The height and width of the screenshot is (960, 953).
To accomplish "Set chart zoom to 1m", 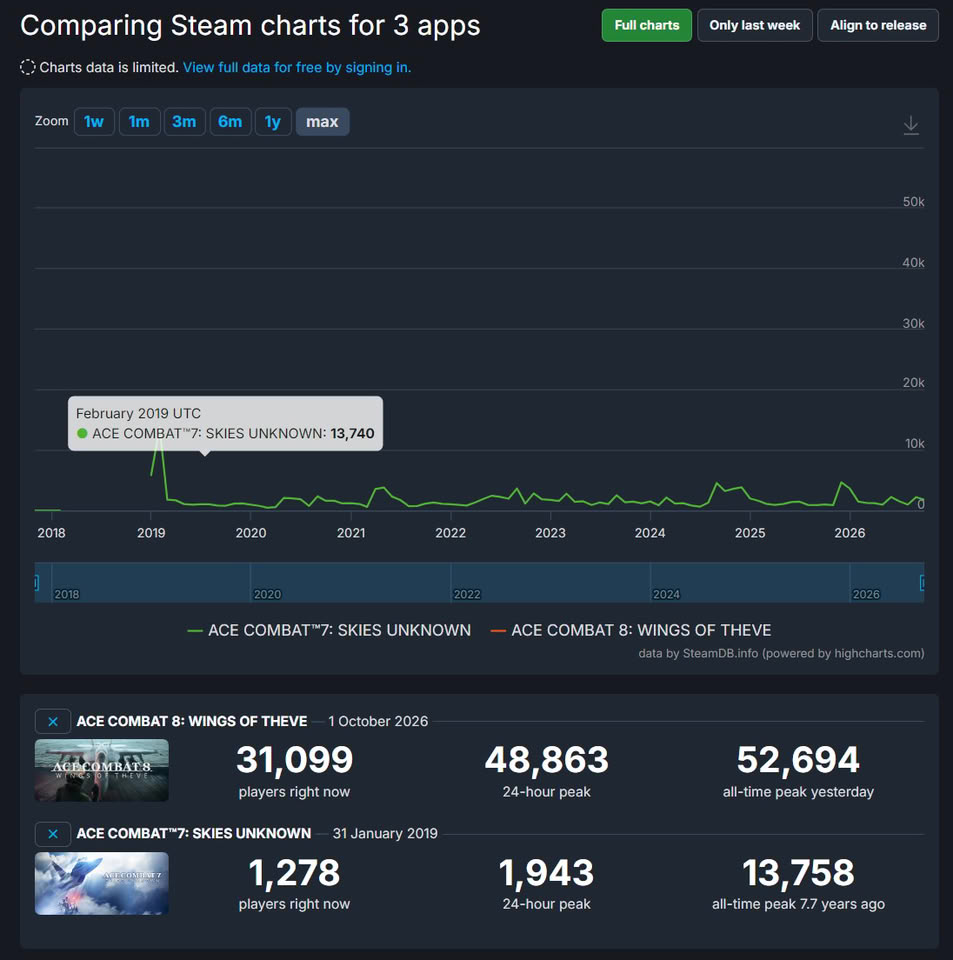I will click(x=139, y=122).
